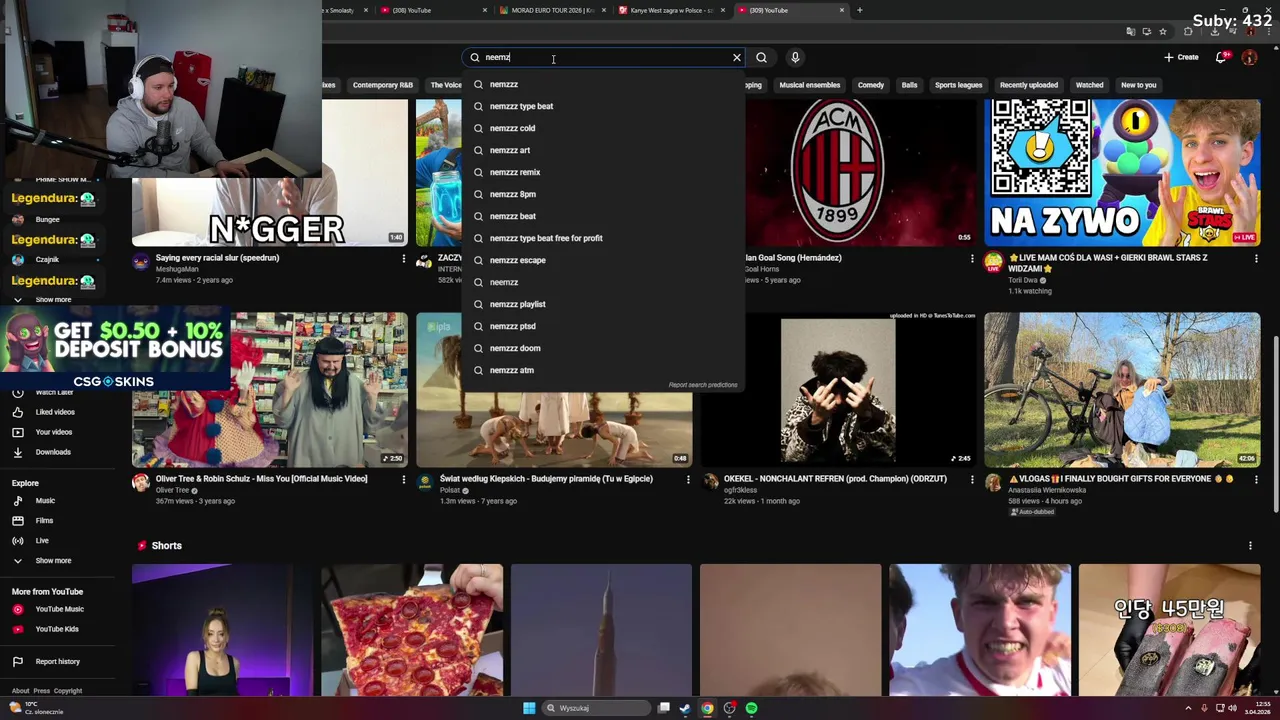Open YouTube notifications bell

[1221, 57]
